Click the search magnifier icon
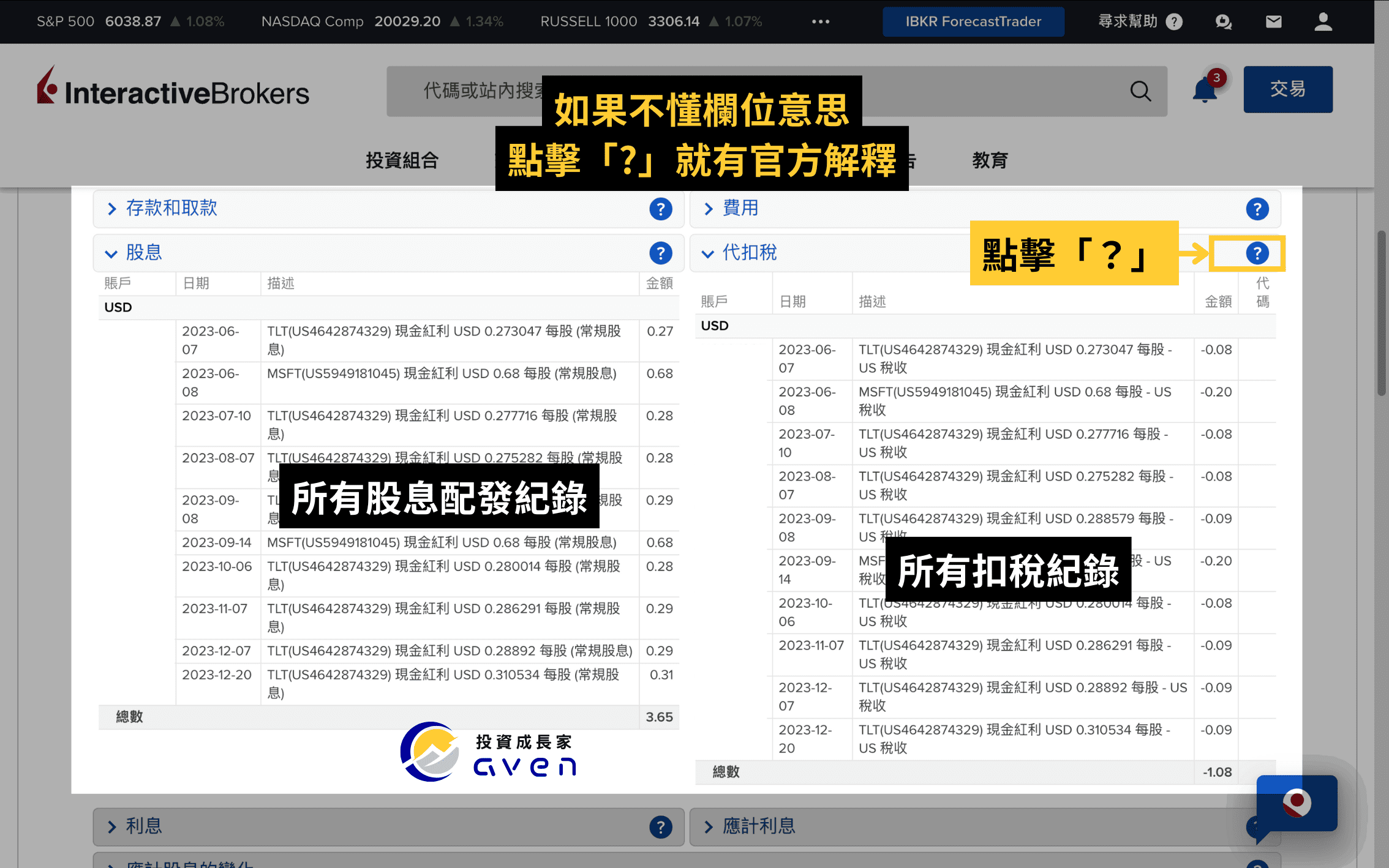This screenshot has width=1389, height=868. tap(1140, 91)
